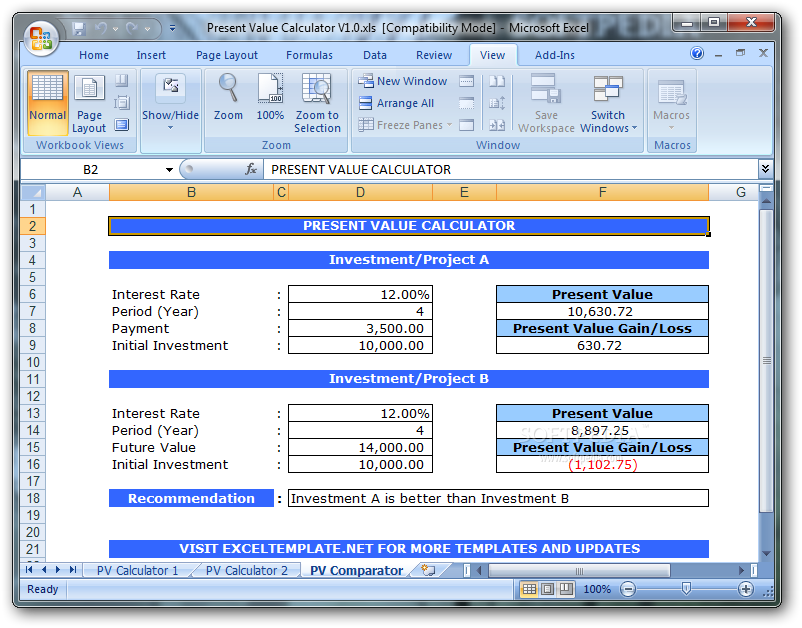Go to last sheet tab navigation arrow
Viewport: 802px width, 628px height.
click(73, 570)
